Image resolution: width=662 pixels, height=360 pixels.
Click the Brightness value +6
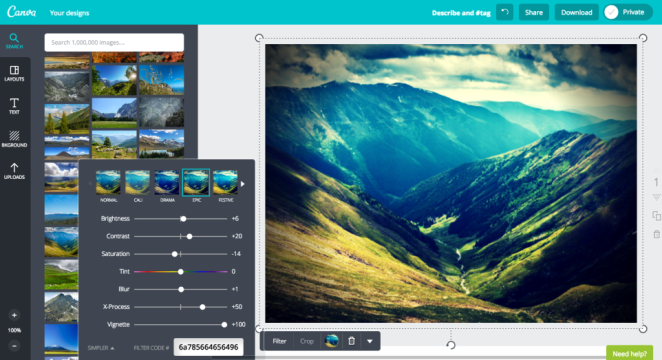(x=235, y=219)
